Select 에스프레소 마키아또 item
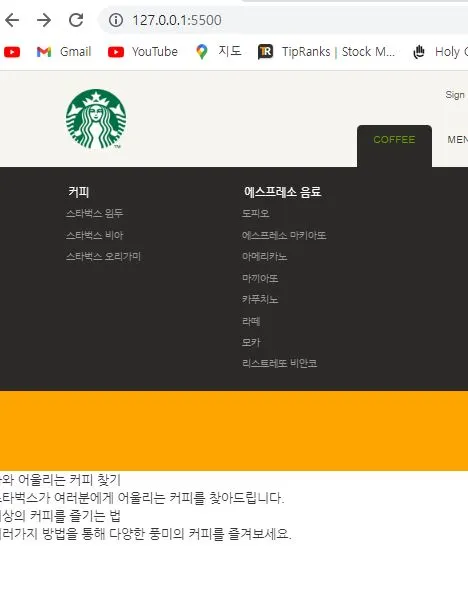 pos(284,235)
